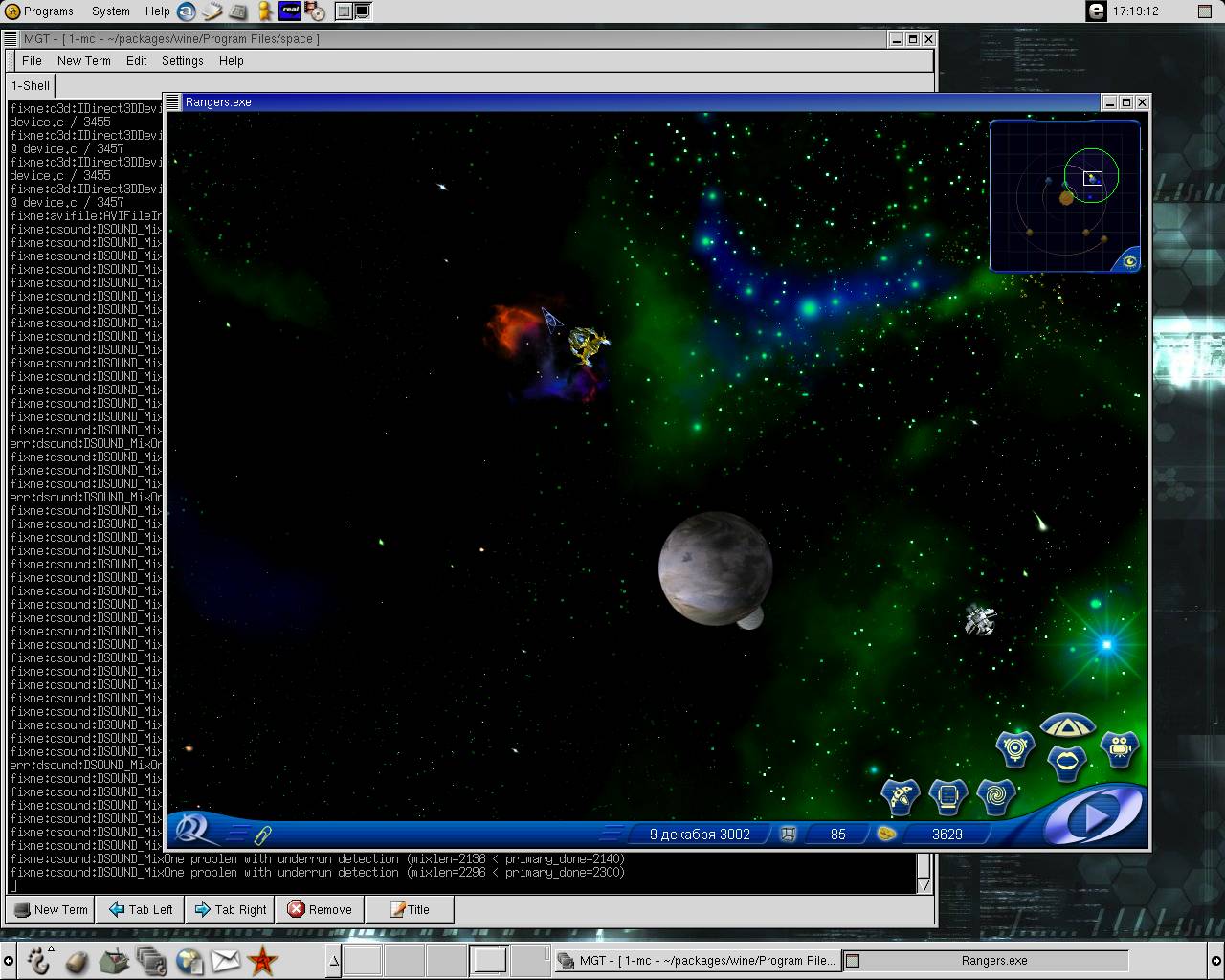Click the gray planet in space view
This screenshot has width=1225, height=980.
pos(716,568)
